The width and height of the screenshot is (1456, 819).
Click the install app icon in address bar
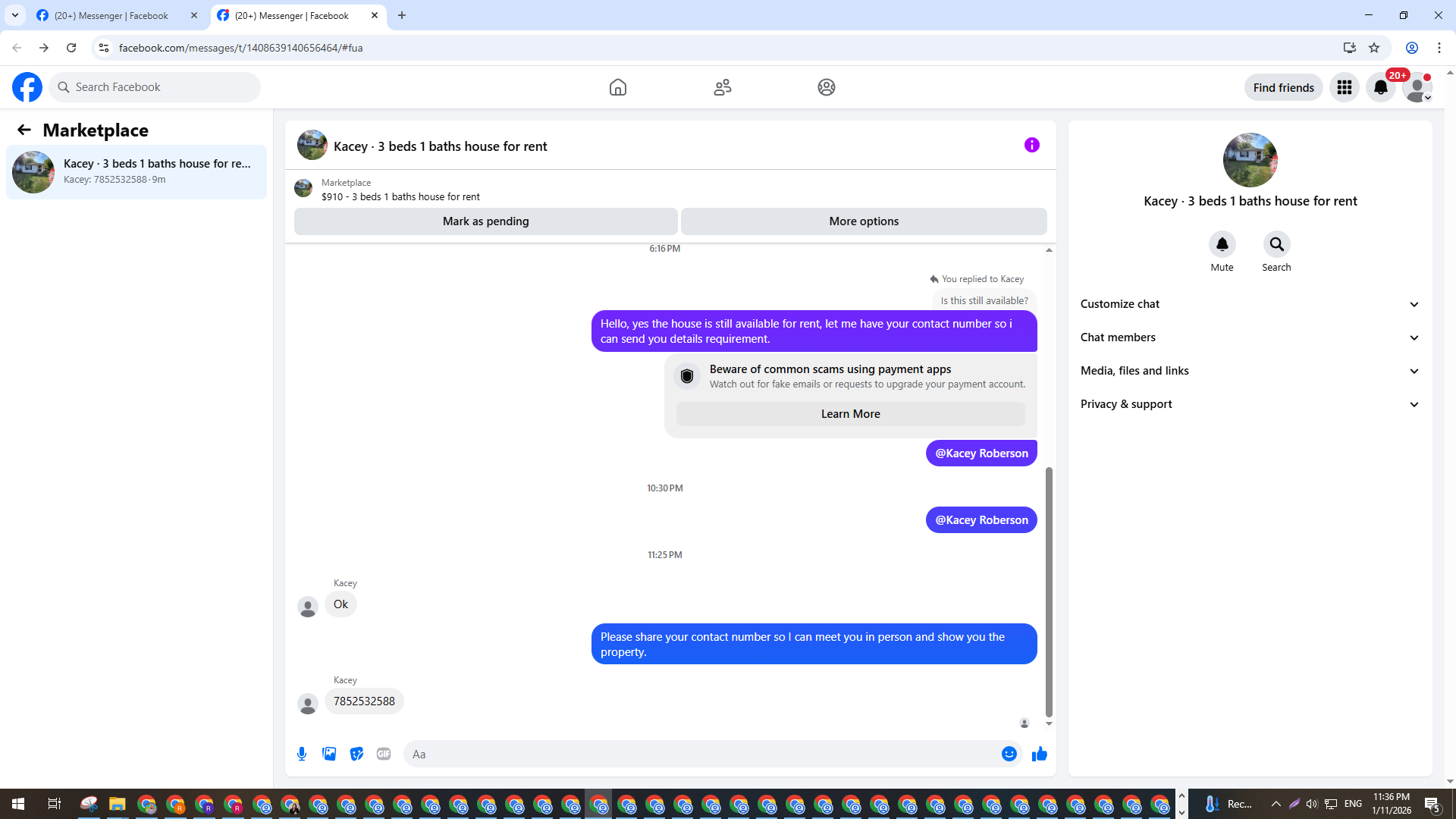[x=1349, y=48]
